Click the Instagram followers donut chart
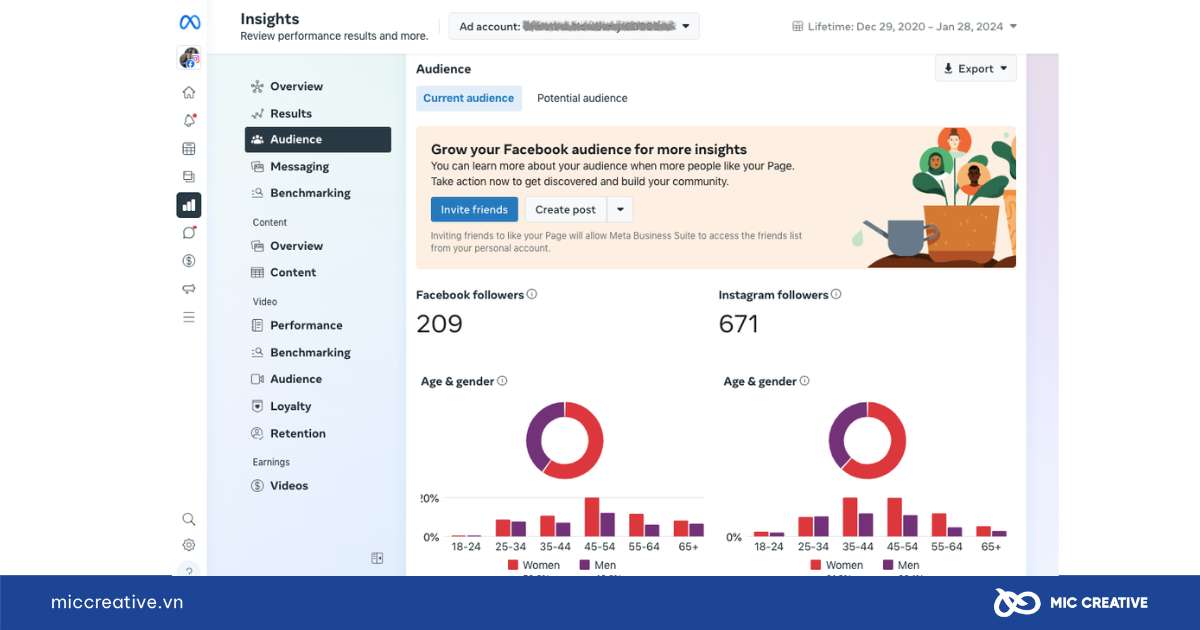The width and height of the screenshot is (1200, 630). tap(867, 440)
